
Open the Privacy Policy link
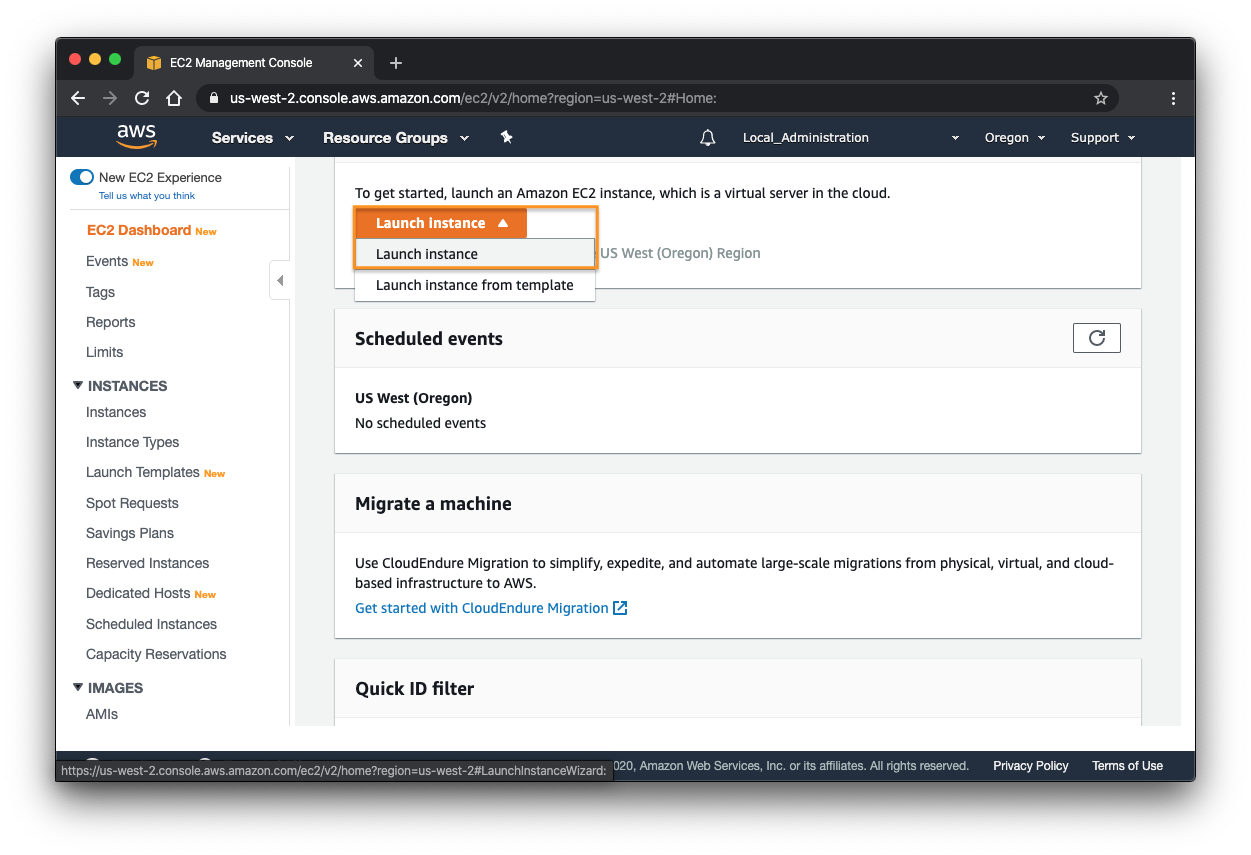[1031, 766]
